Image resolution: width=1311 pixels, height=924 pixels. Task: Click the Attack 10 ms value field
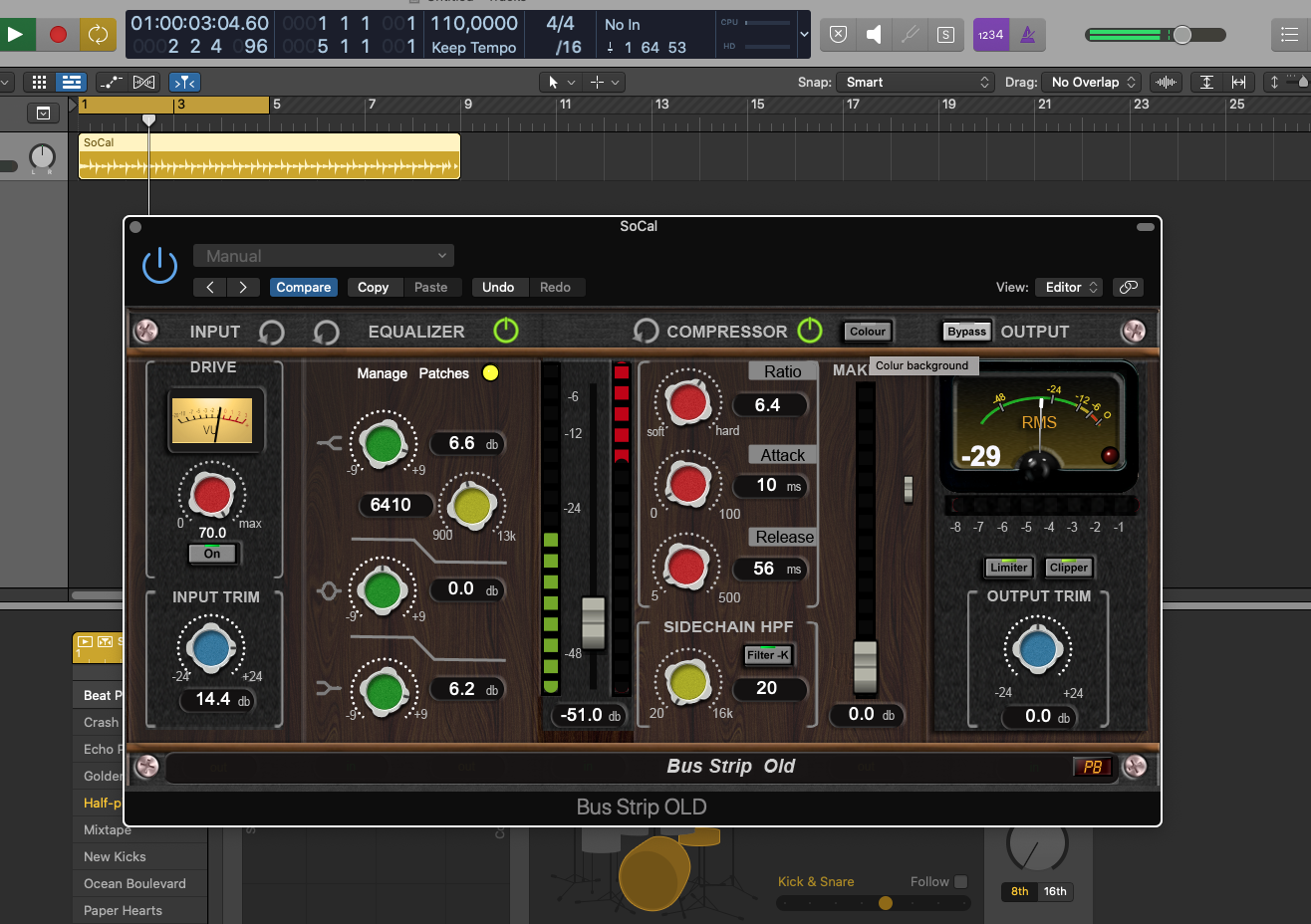click(x=769, y=486)
